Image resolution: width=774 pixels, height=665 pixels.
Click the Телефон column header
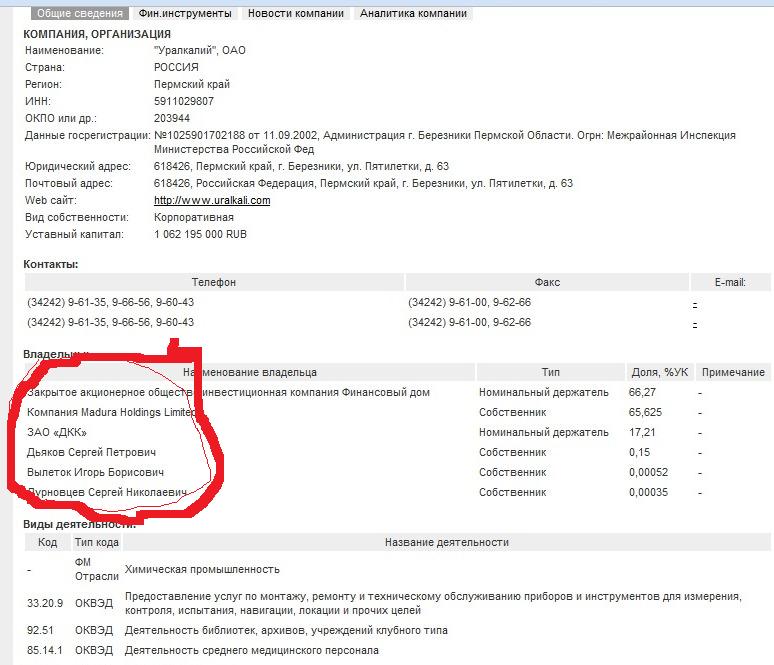point(214,283)
